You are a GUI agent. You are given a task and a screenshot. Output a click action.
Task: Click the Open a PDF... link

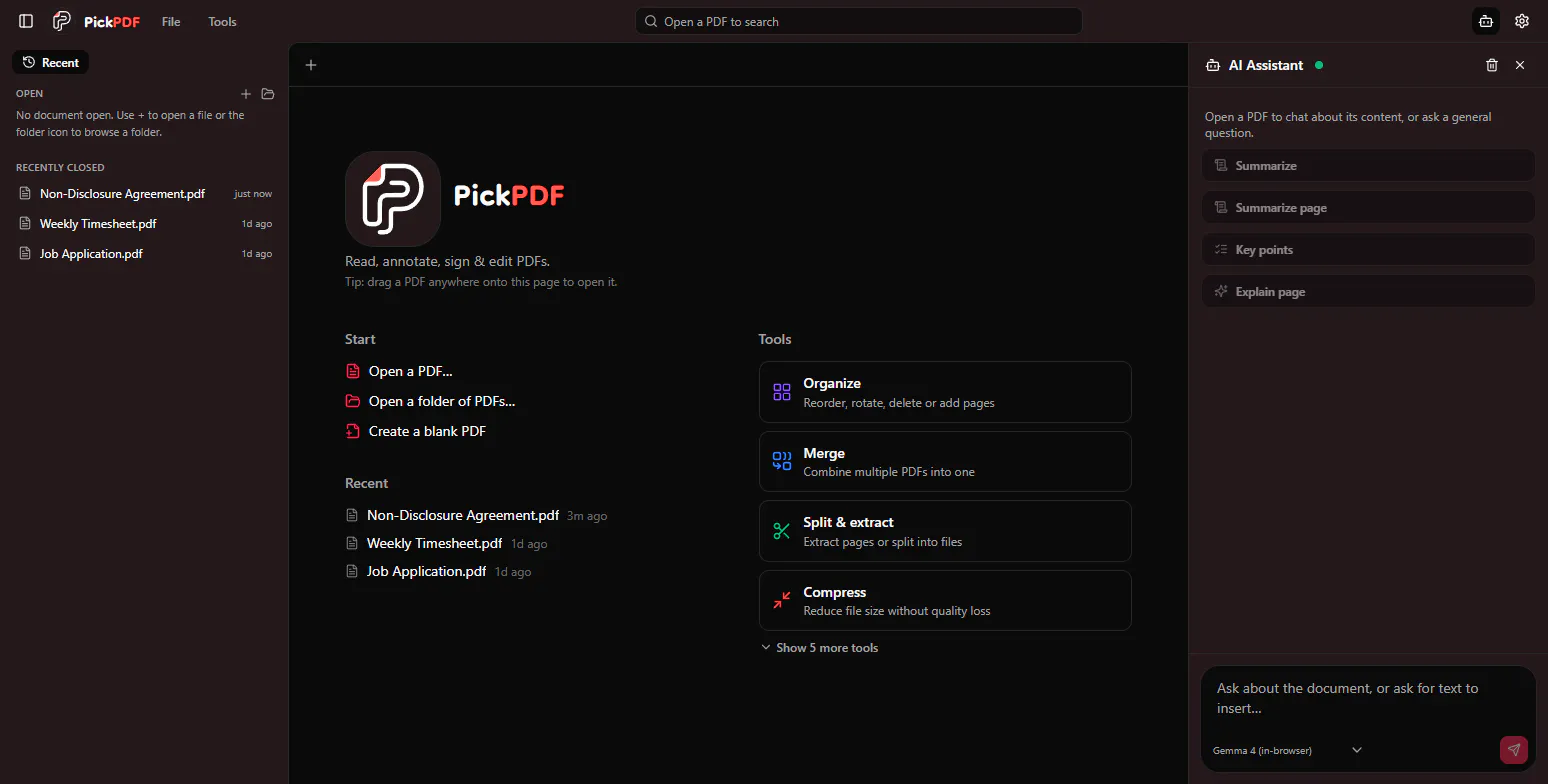[x=411, y=371]
